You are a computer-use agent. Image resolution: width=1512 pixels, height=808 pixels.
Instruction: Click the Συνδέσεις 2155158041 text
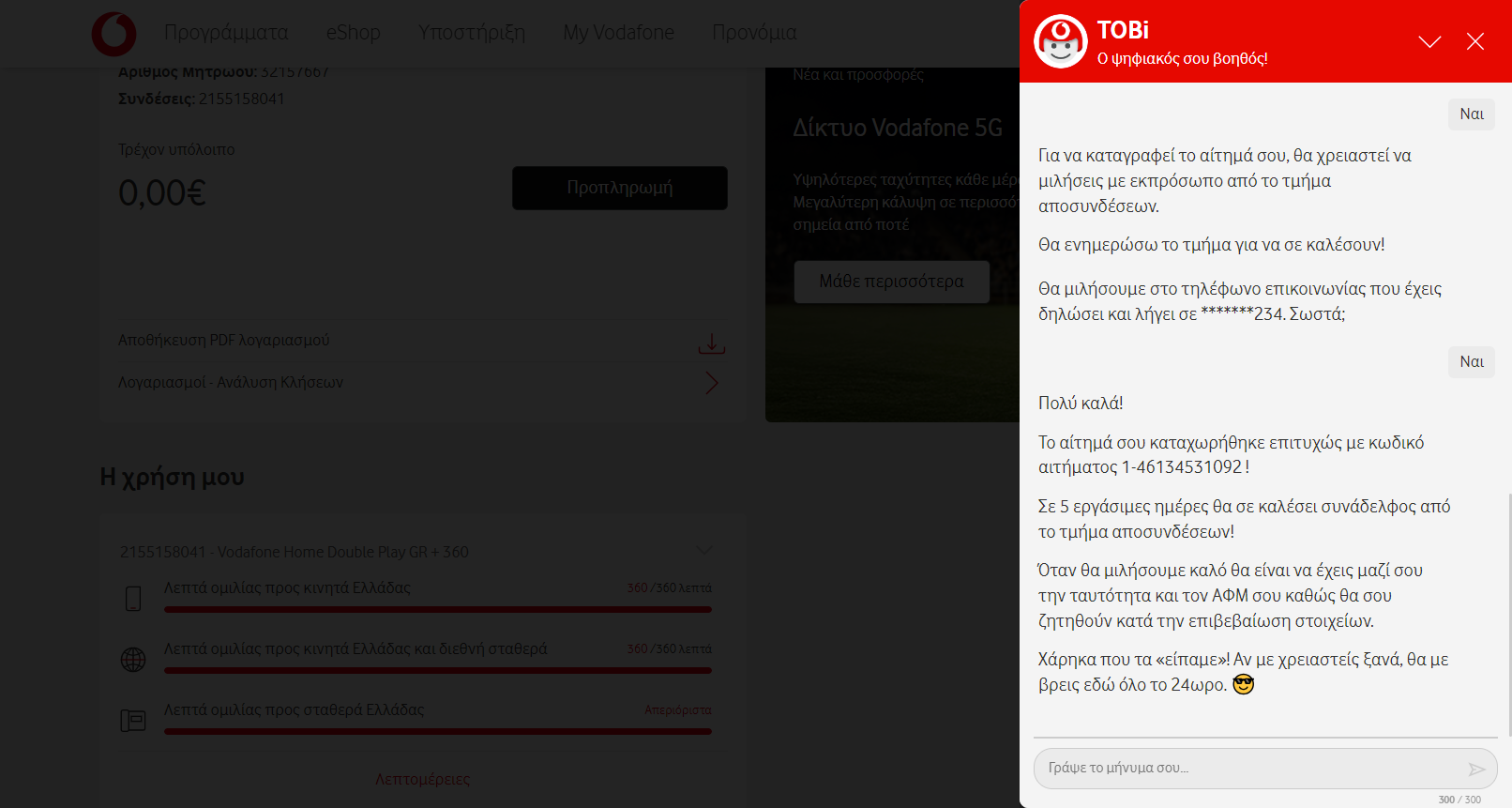(202, 99)
